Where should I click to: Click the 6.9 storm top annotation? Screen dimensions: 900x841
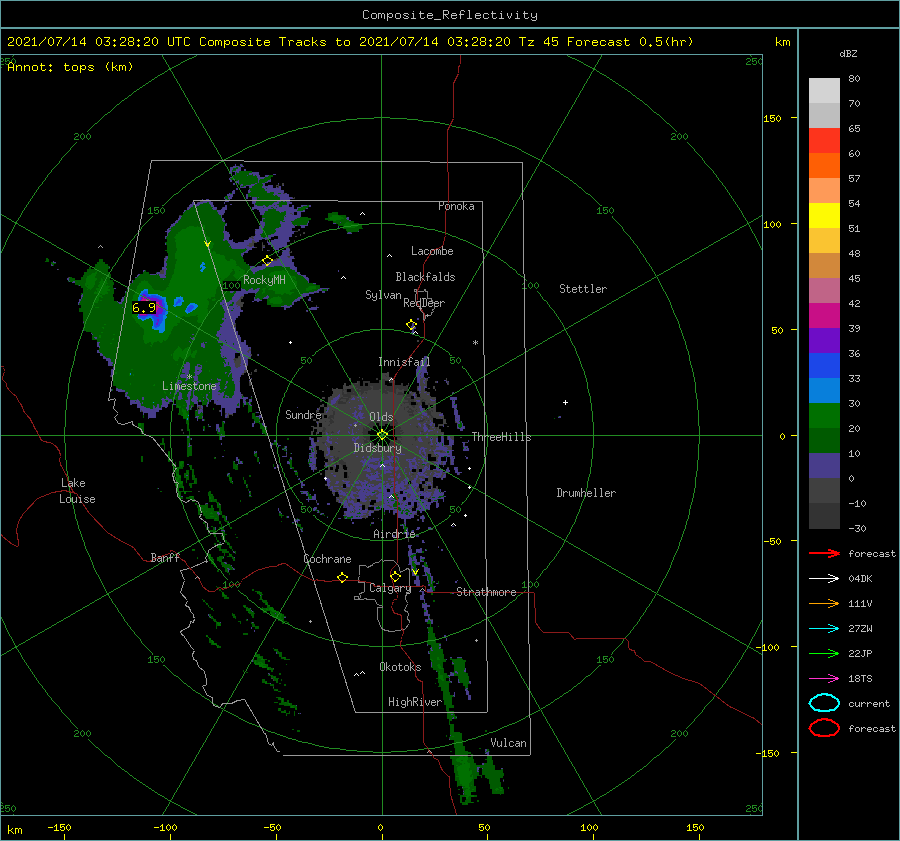pos(144,307)
